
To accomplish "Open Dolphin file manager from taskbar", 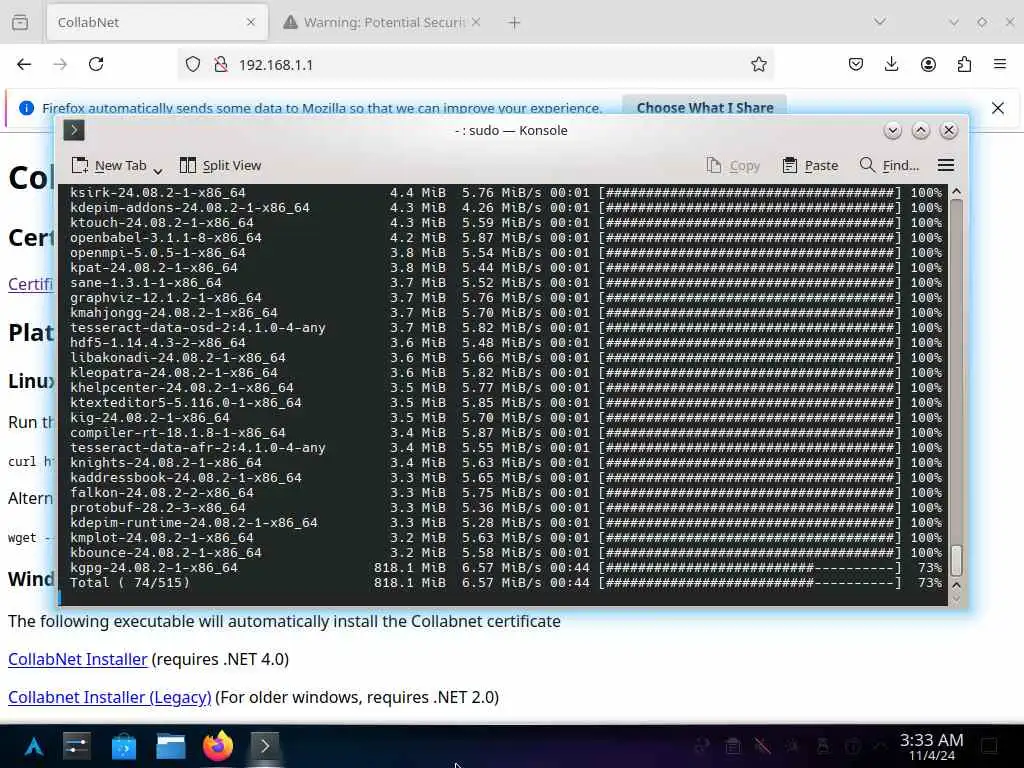I will (x=170, y=746).
